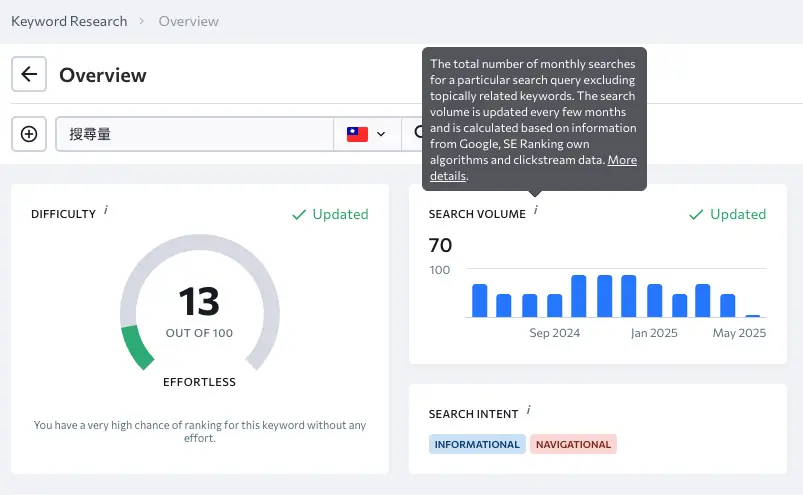The image size is (803, 495).
Task: Click the Search Volume info icon
Action: [535, 211]
